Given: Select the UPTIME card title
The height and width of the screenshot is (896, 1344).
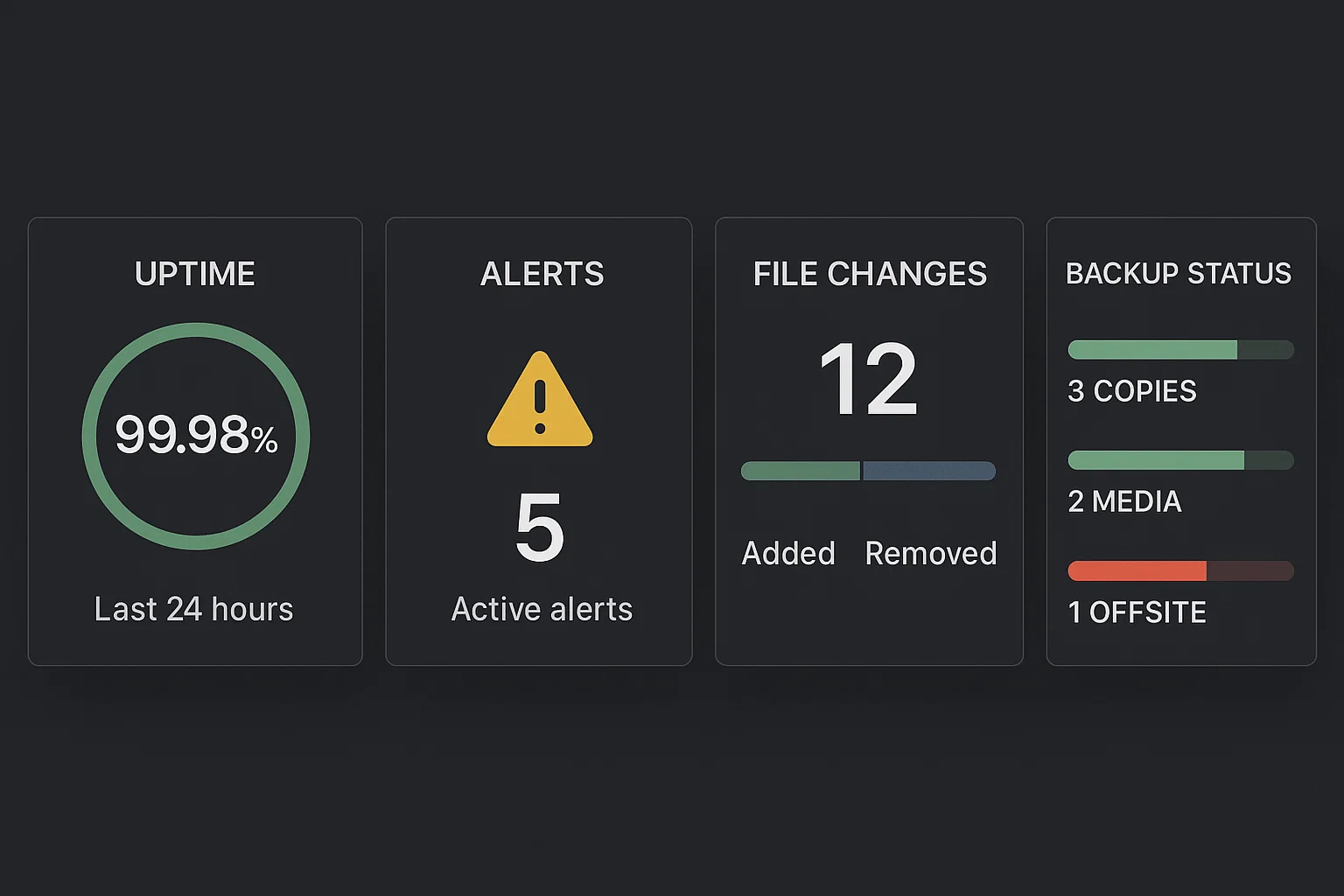Looking at the screenshot, I should click(x=195, y=274).
